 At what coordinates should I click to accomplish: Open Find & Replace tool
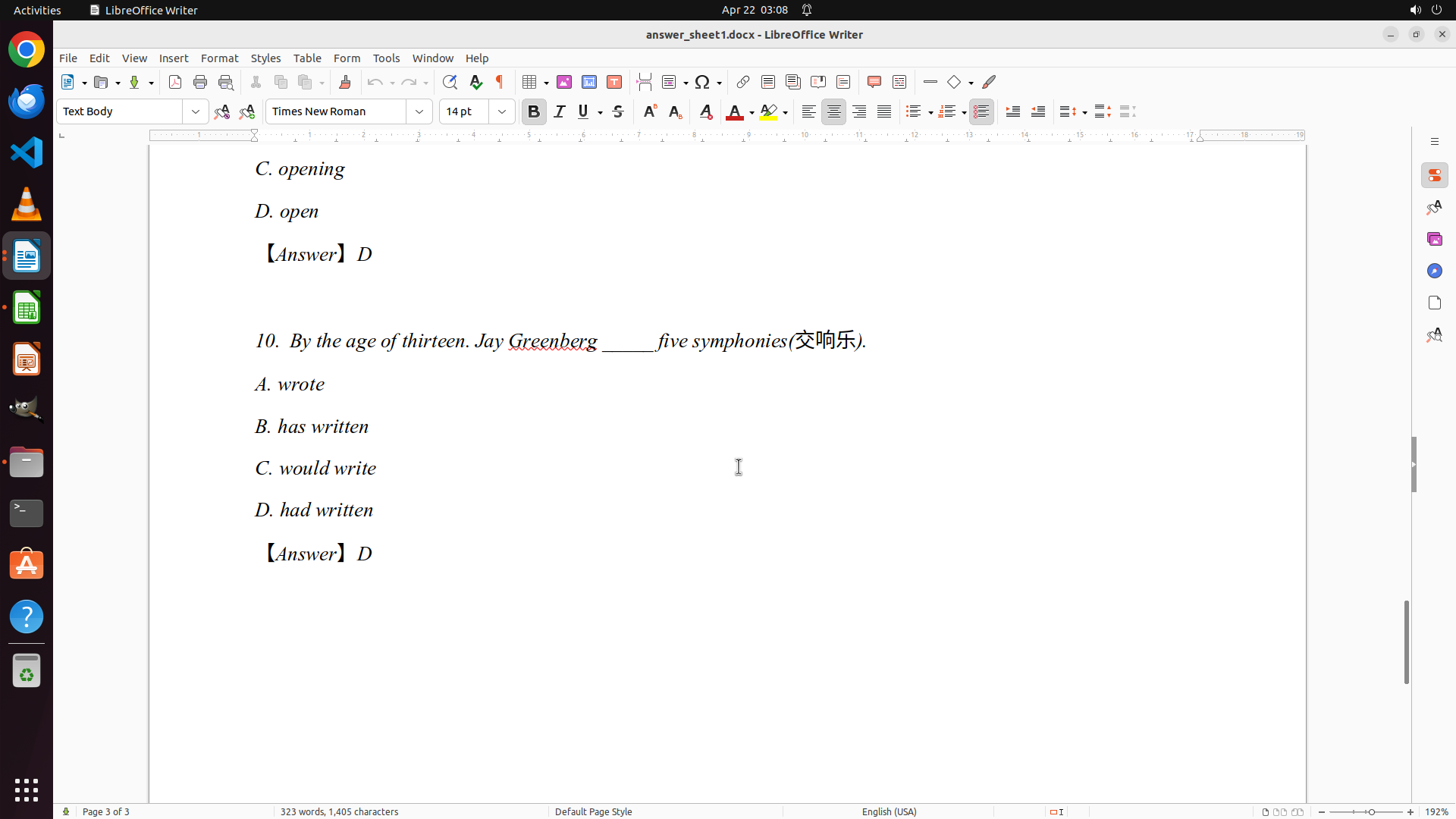pyautogui.click(x=450, y=82)
